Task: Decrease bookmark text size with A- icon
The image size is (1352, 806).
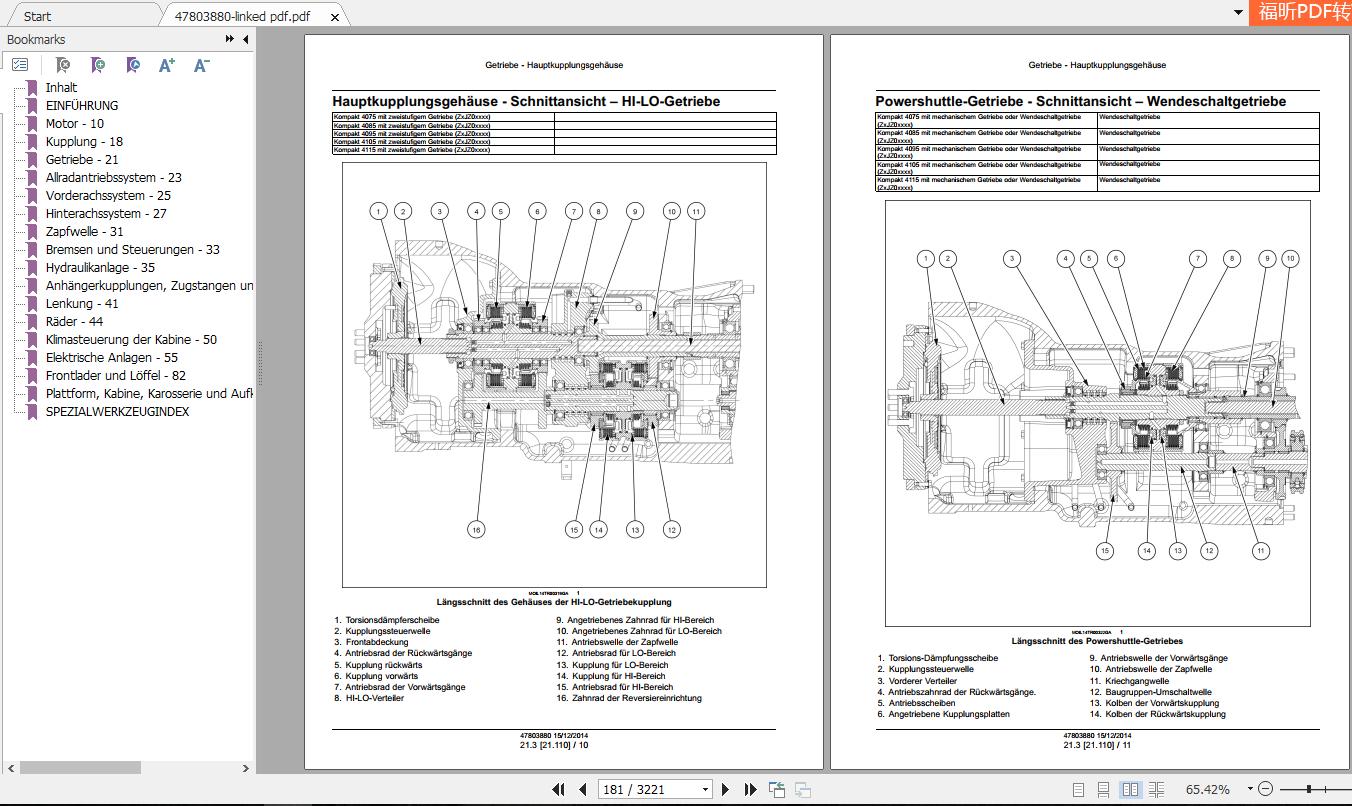Action: (203, 64)
